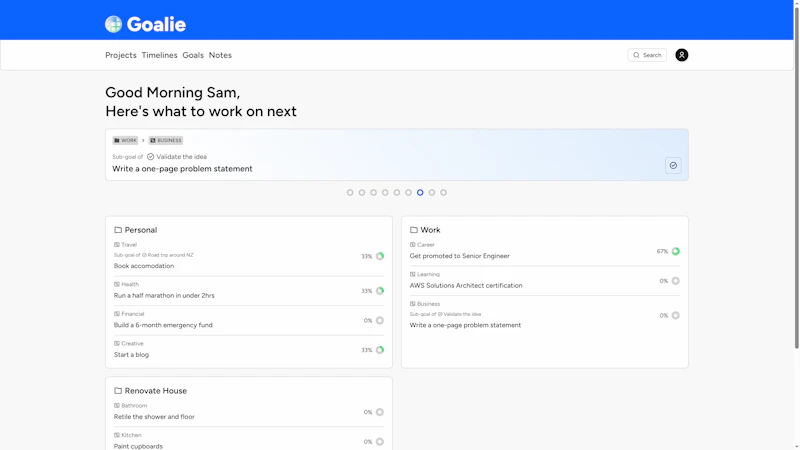Open the Notes menu
The image size is (800, 450).
(x=220, y=55)
